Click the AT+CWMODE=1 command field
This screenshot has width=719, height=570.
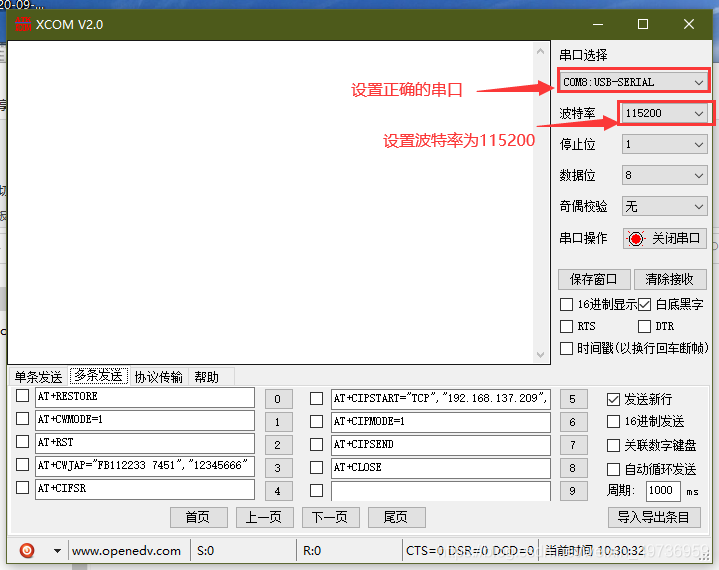[145, 420]
